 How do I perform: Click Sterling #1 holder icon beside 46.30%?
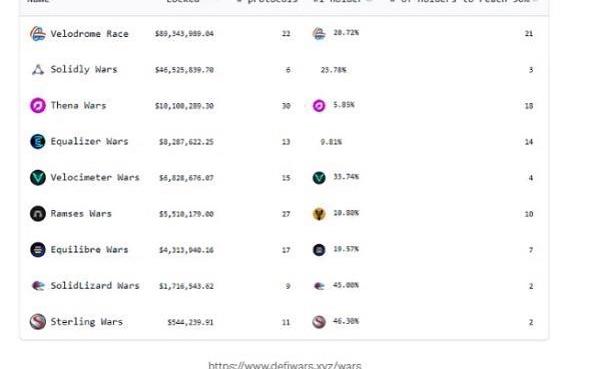point(319,322)
